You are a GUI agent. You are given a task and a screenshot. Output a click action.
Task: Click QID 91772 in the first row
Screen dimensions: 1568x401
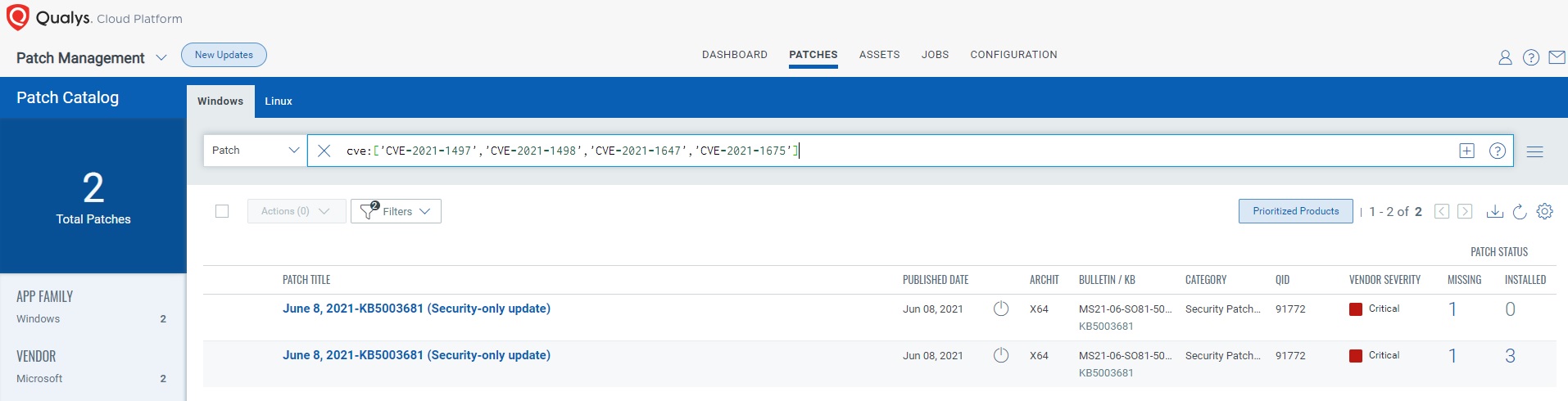click(1290, 309)
